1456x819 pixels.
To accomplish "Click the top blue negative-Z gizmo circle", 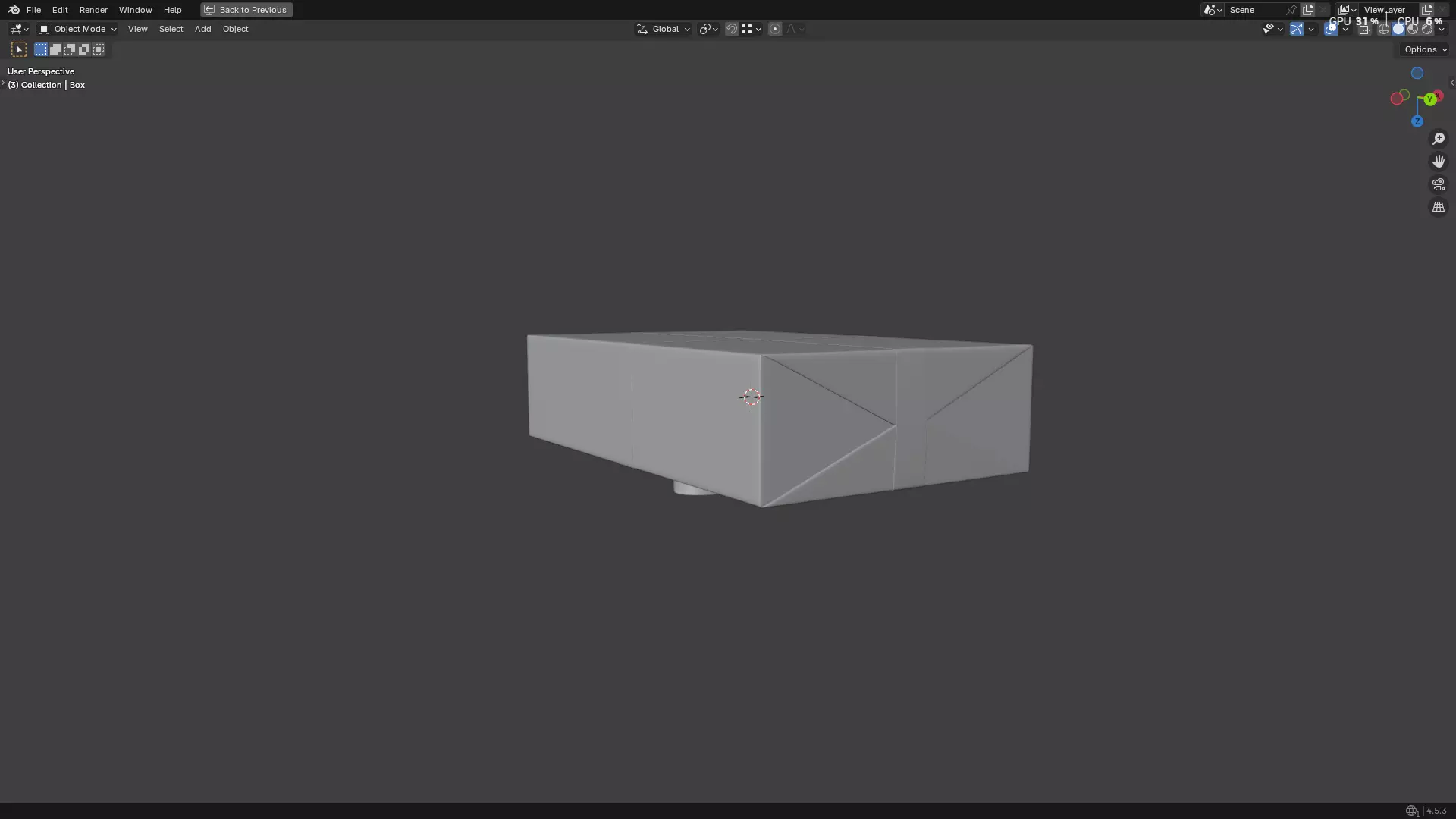I will pyautogui.click(x=1417, y=73).
